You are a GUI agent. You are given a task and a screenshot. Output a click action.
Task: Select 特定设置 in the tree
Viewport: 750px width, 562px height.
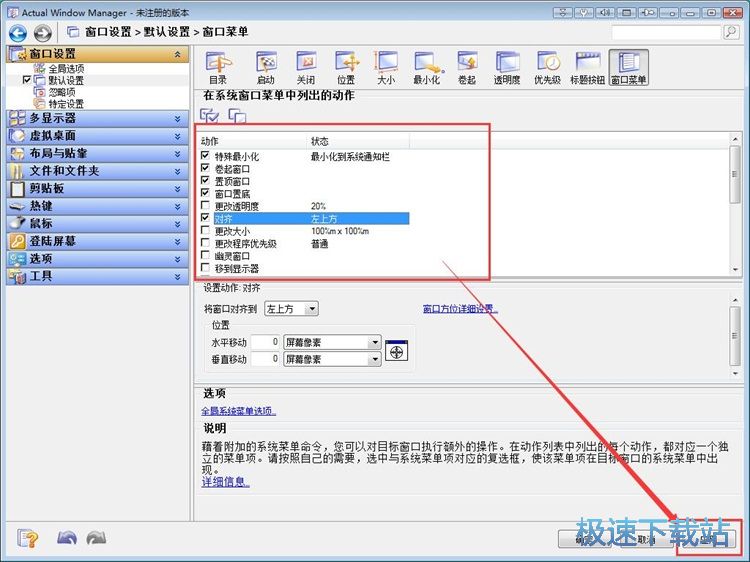[66, 103]
